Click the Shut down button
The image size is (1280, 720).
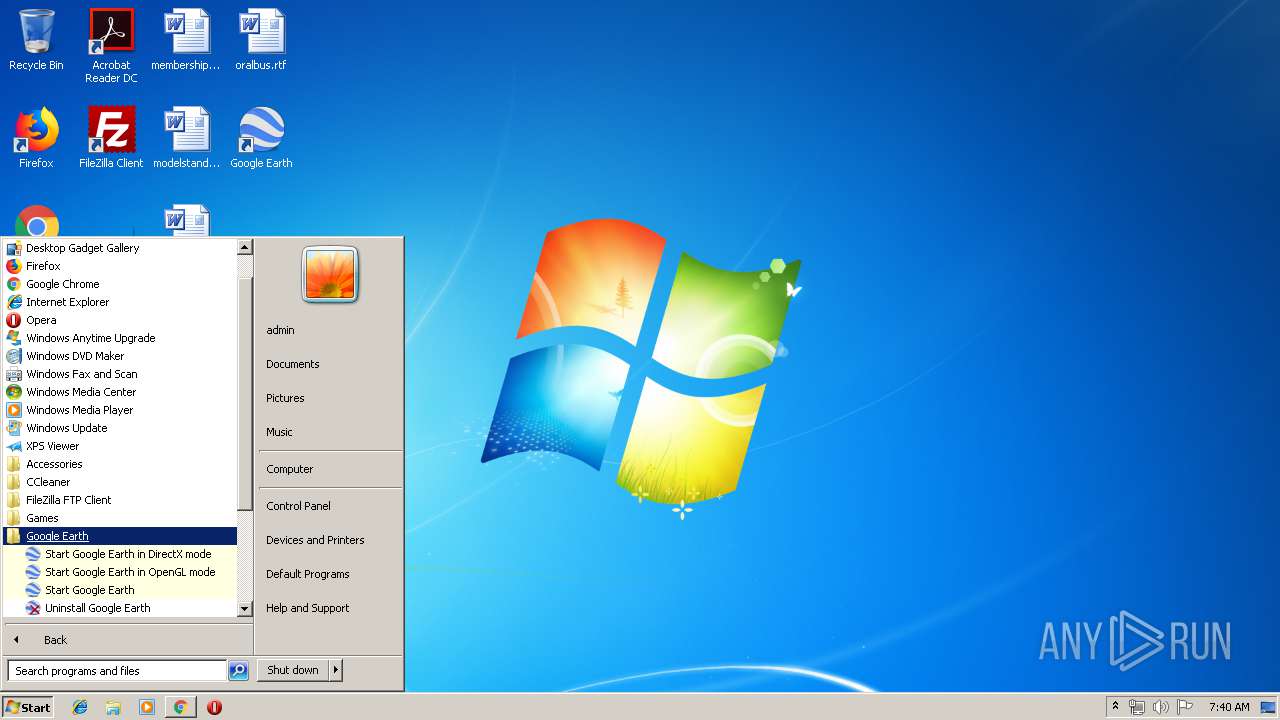coord(293,670)
